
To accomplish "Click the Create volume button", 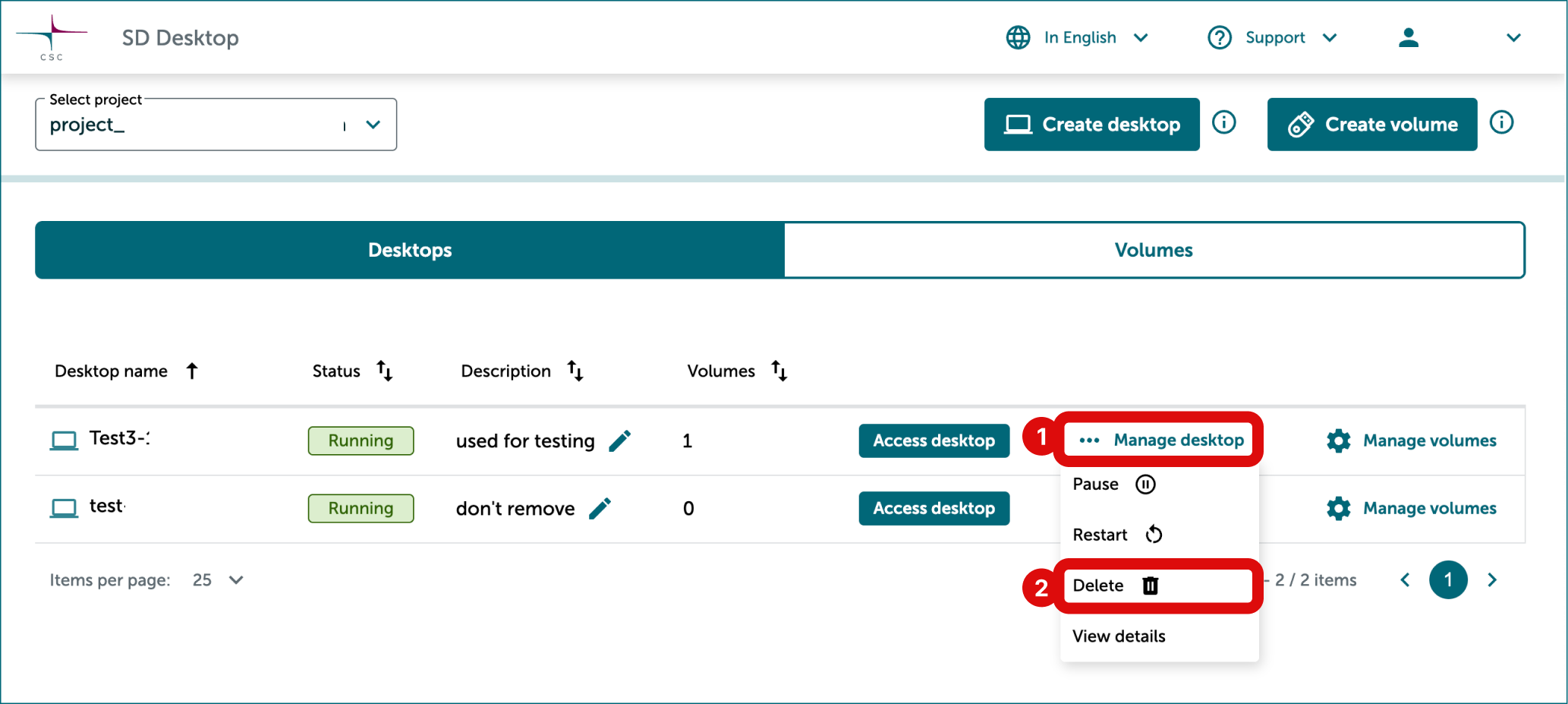I will (1372, 125).
